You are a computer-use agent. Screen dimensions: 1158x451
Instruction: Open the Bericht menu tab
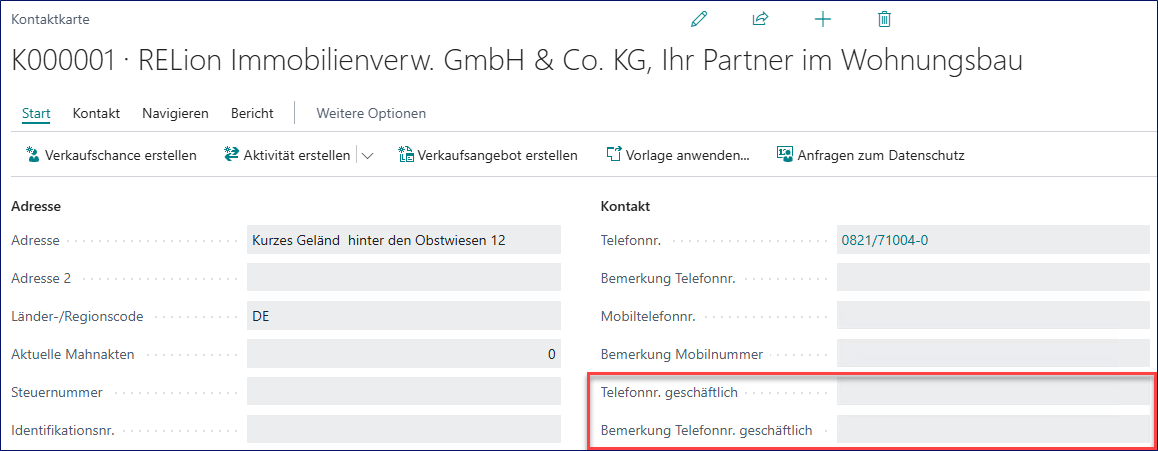point(252,113)
